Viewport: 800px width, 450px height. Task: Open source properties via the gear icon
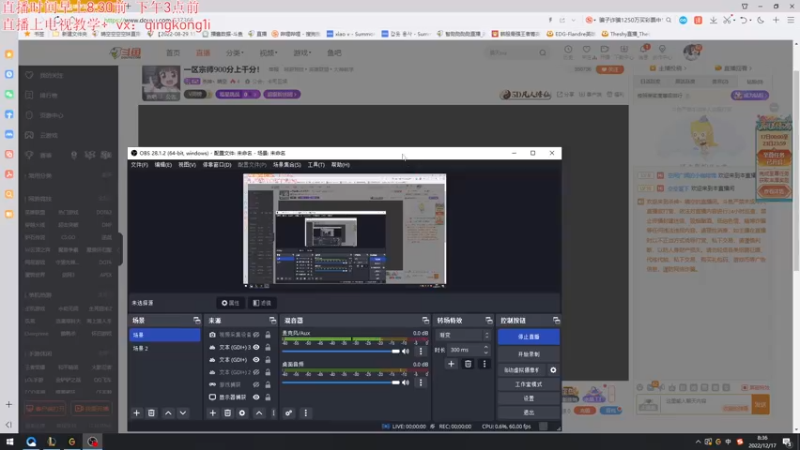click(x=242, y=413)
